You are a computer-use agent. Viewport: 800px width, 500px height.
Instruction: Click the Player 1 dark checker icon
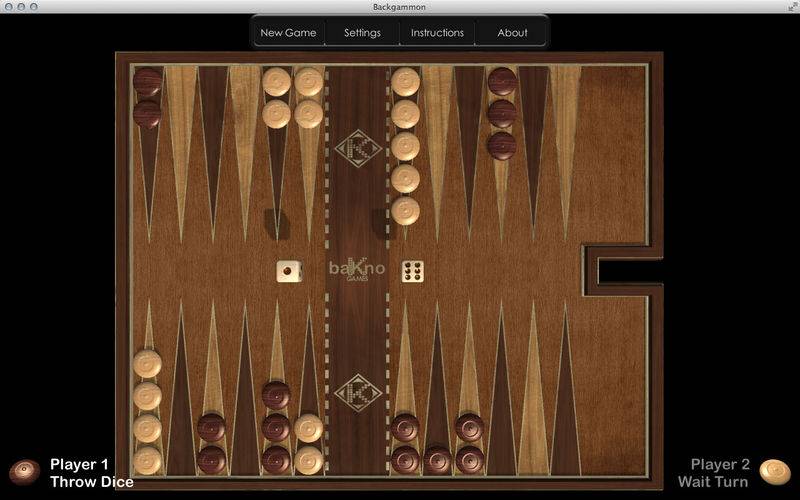24,472
